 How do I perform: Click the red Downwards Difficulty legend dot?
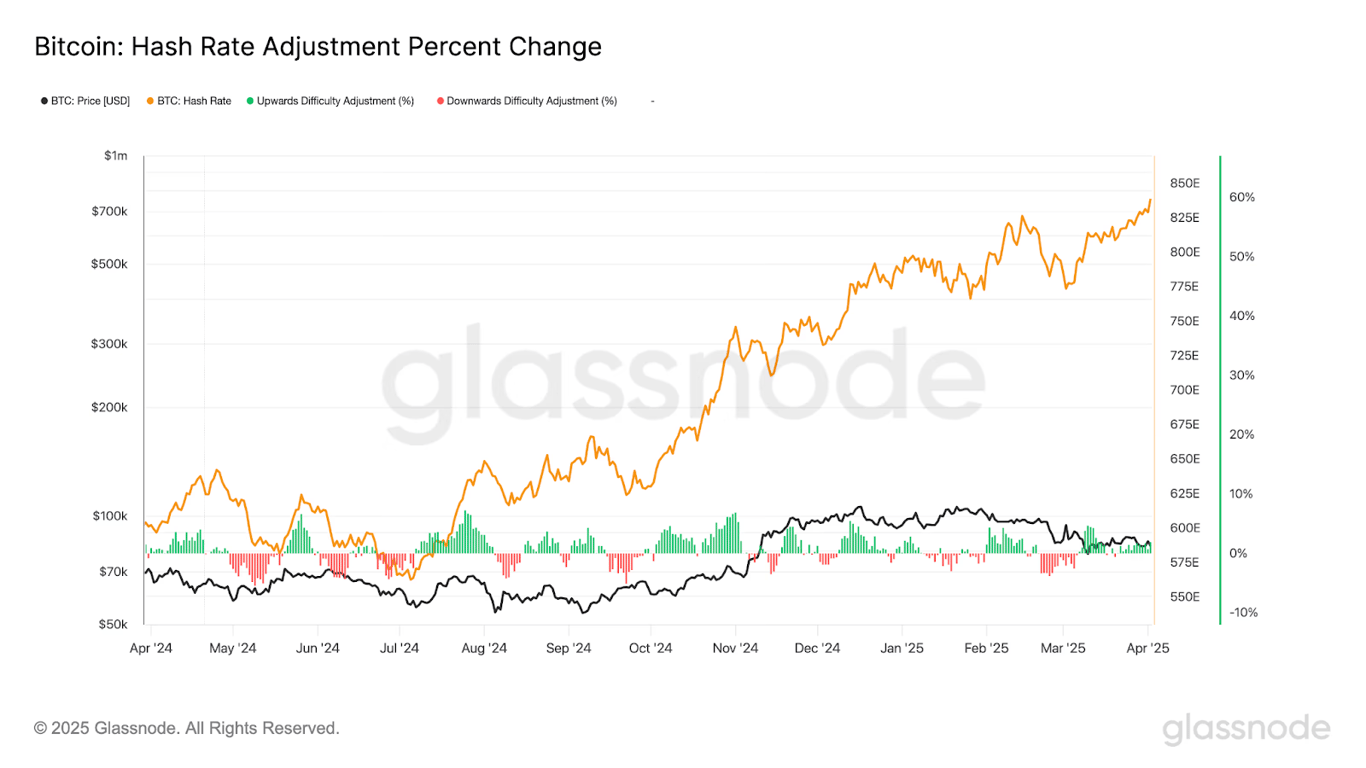(440, 101)
